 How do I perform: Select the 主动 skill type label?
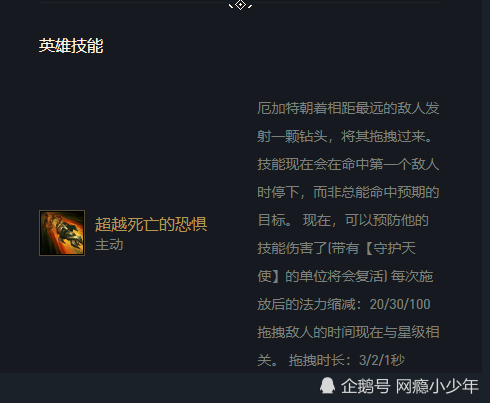coord(109,245)
